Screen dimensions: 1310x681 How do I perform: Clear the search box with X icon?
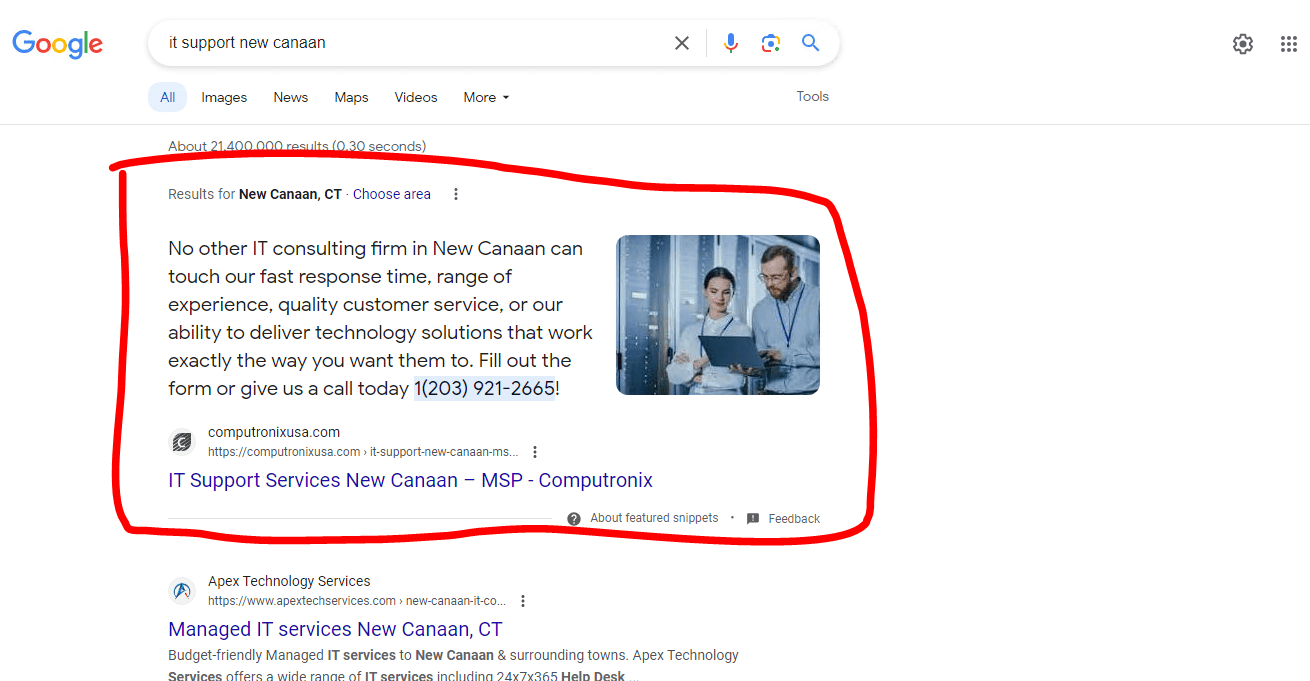coord(682,43)
